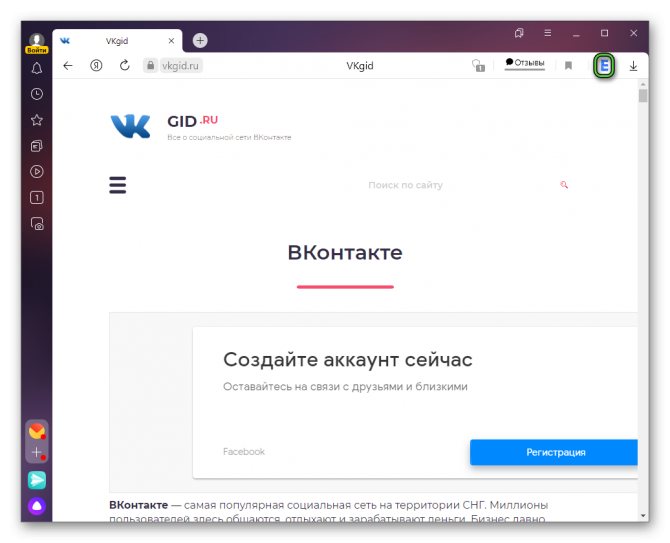
Task: Click scrollbar down arrow
Action: (643, 516)
